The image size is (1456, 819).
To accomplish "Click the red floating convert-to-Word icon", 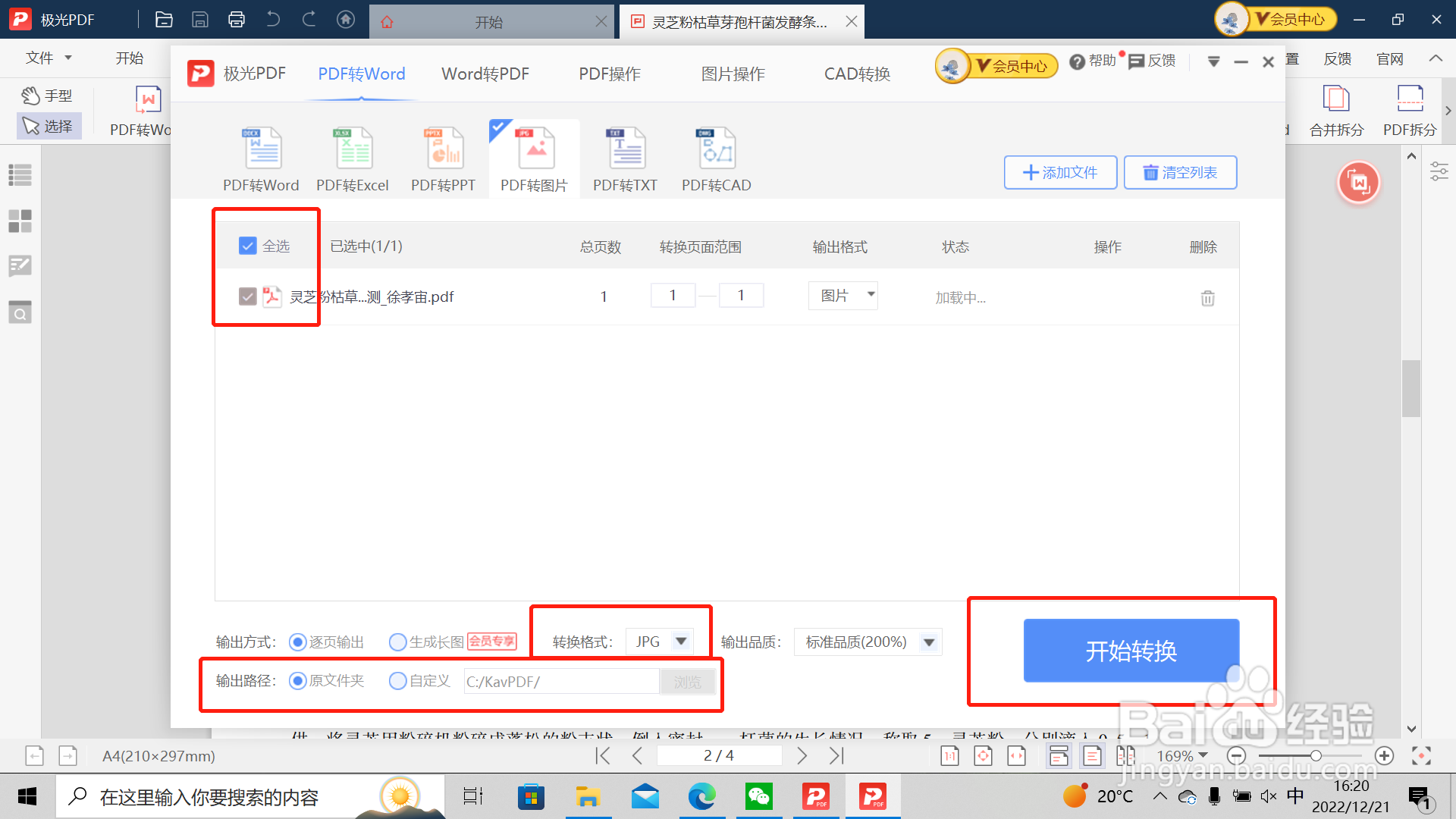I will click(1359, 183).
